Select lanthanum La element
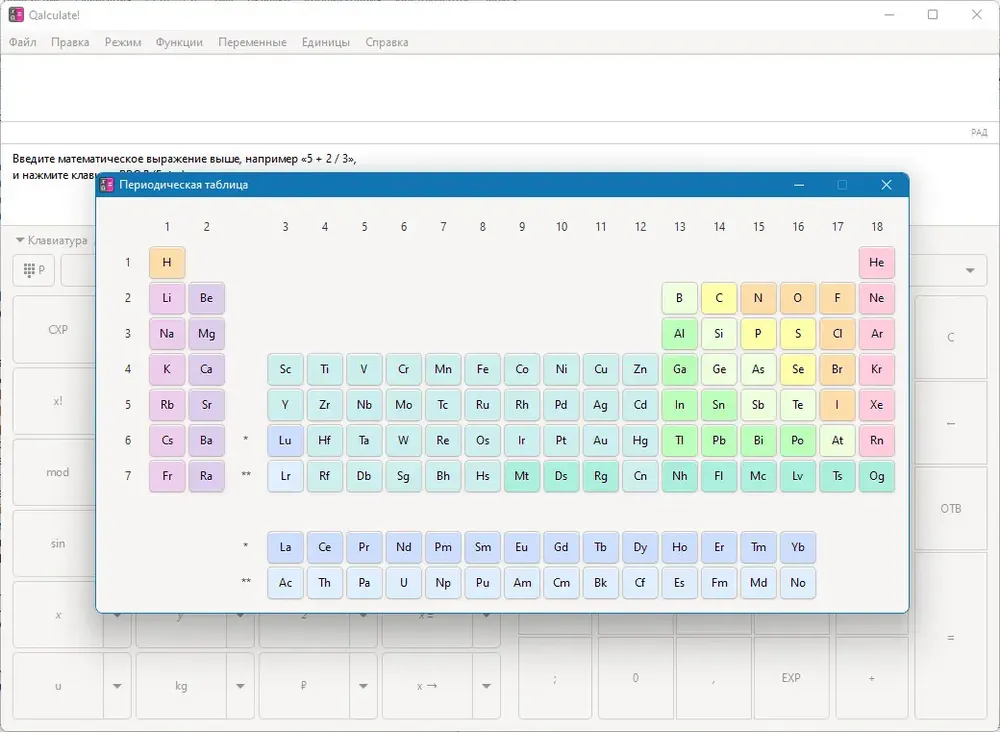Image resolution: width=1000 pixels, height=732 pixels. (285, 548)
